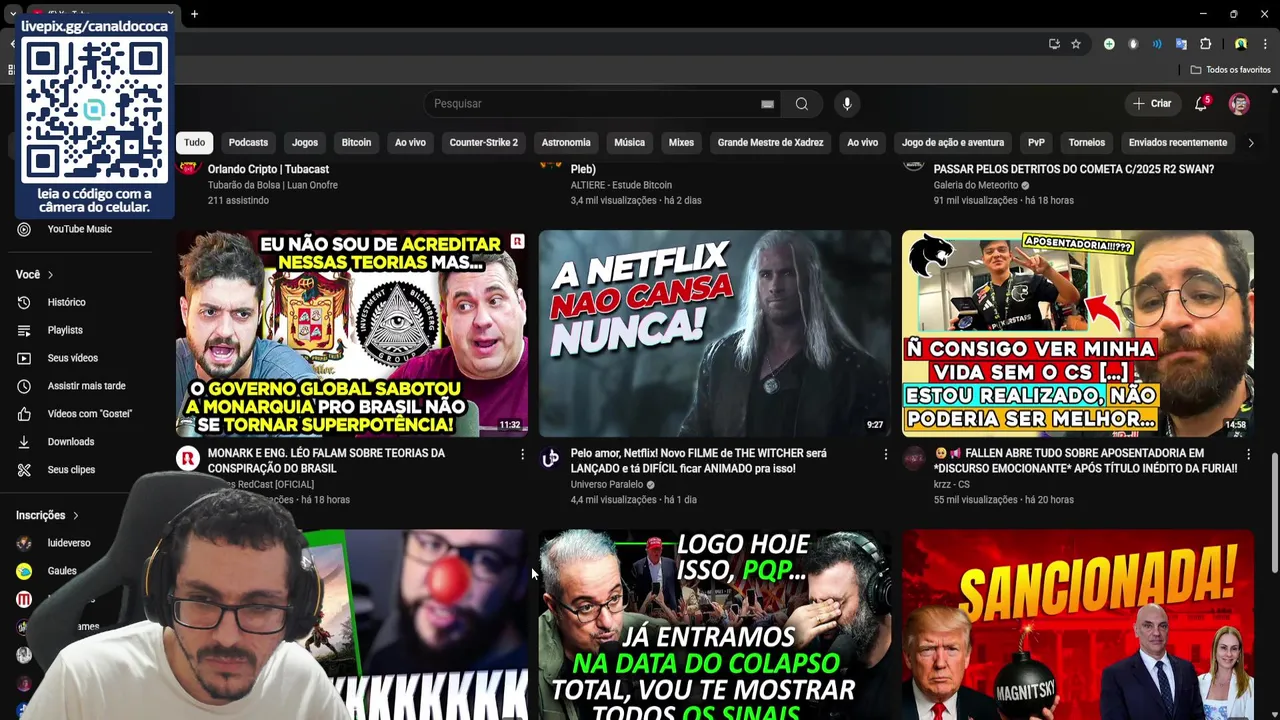Open Histórico in the sidebar
The image size is (1280, 720).
[66, 302]
